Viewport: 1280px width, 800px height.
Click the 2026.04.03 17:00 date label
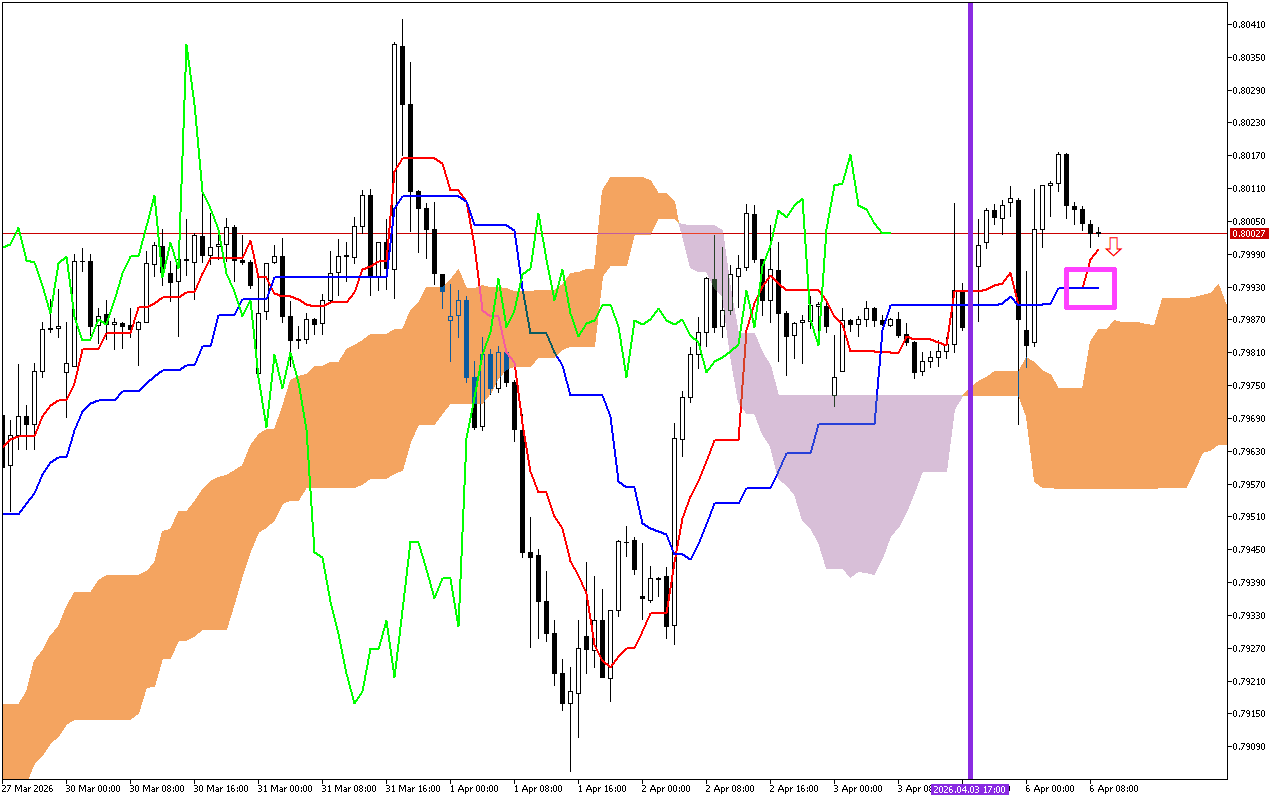click(971, 789)
